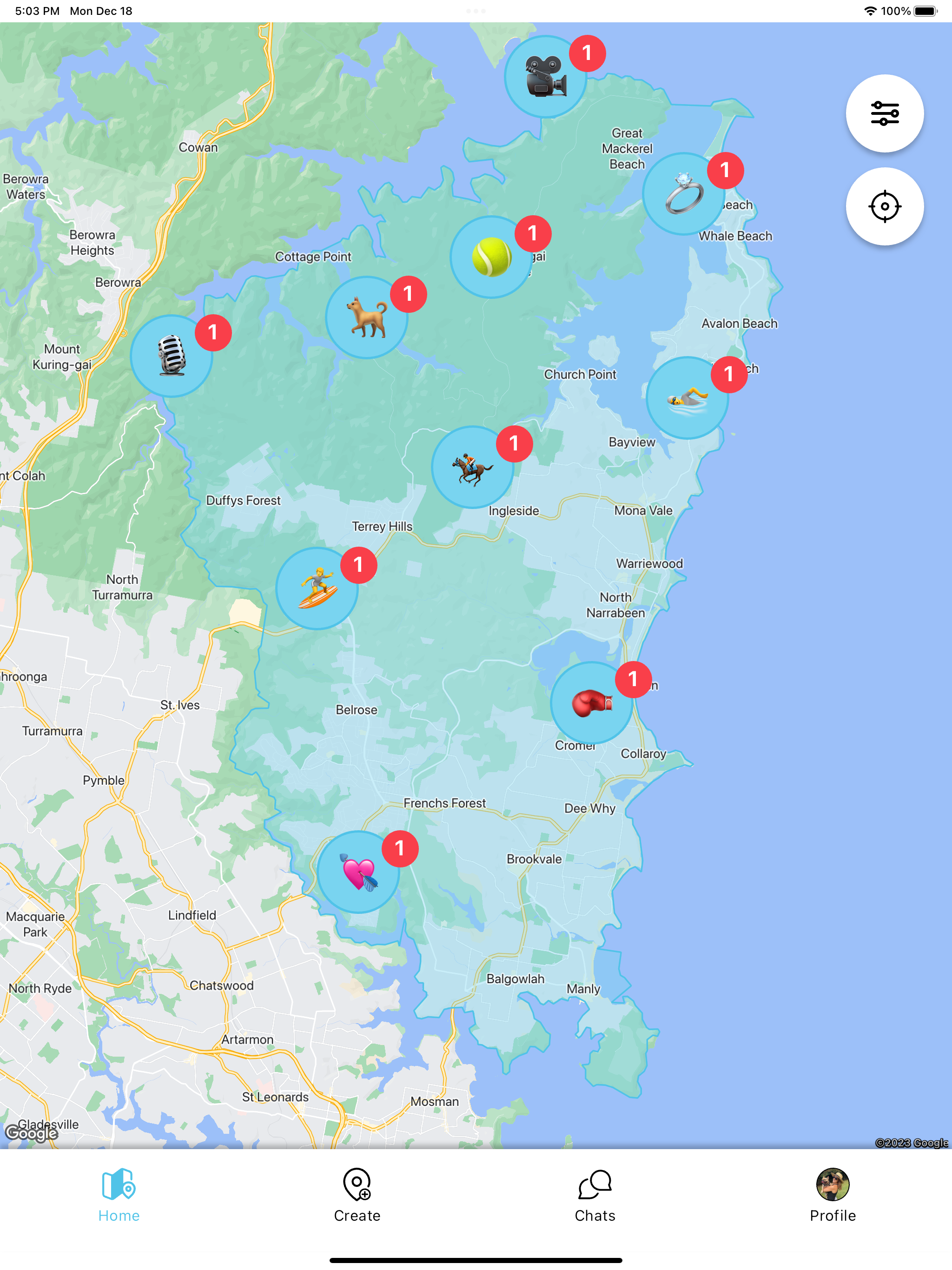The image size is (952, 1270).
Task: Tap the studio microphone event marker
Action: 171,356
